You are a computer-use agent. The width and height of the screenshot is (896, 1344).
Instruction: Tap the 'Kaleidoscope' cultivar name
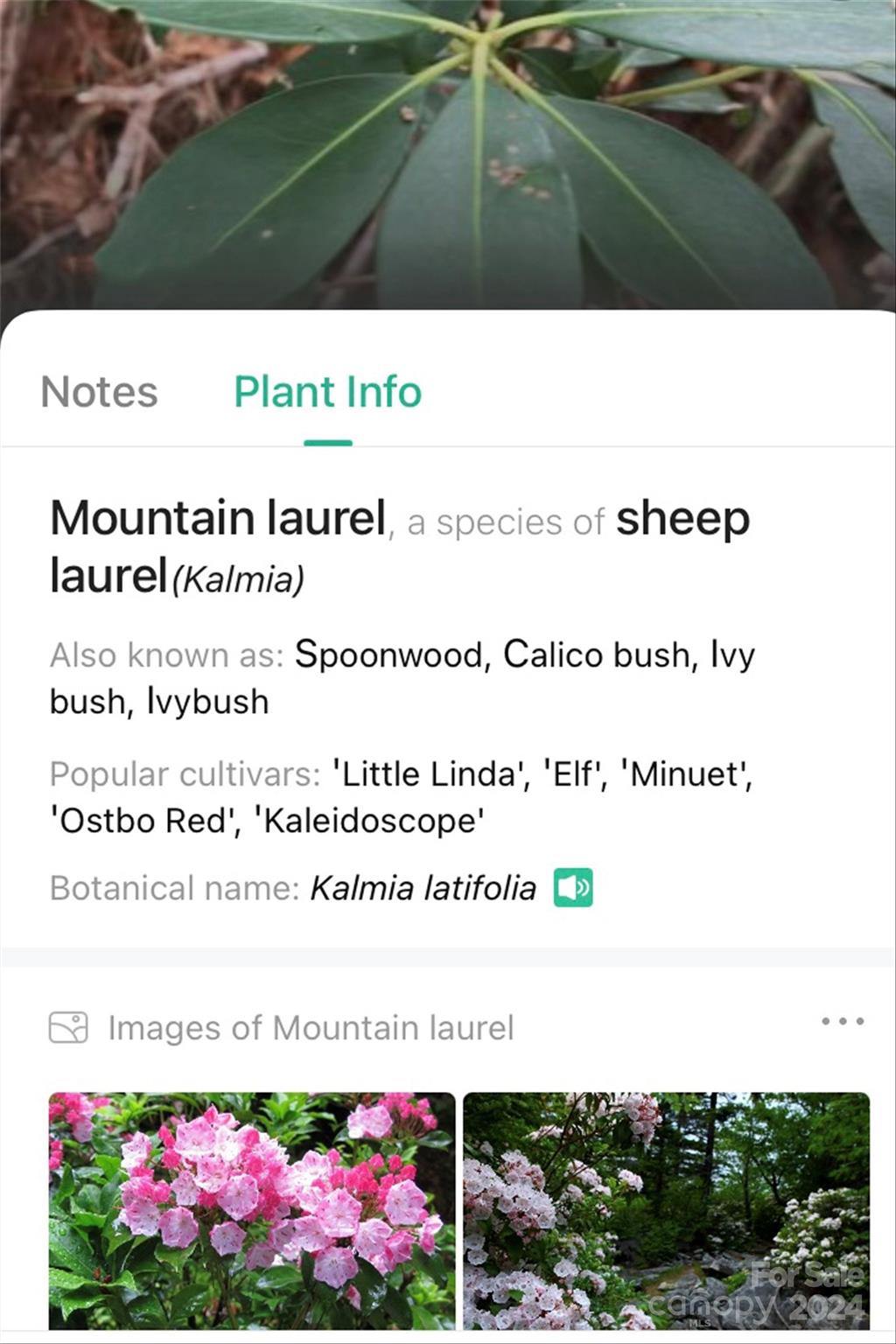point(369,821)
